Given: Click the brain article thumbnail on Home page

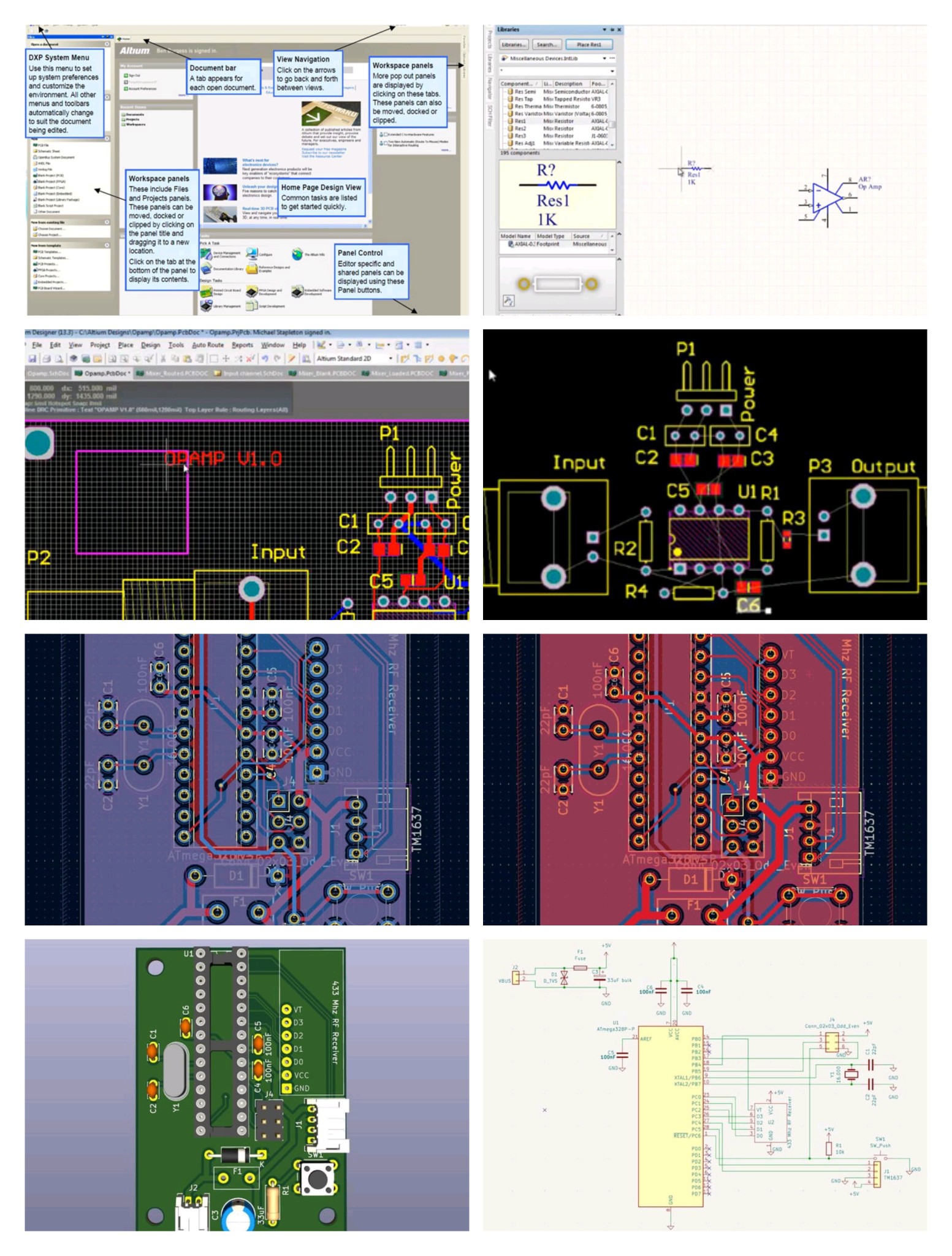Looking at the screenshot, I should click(220, 192).
